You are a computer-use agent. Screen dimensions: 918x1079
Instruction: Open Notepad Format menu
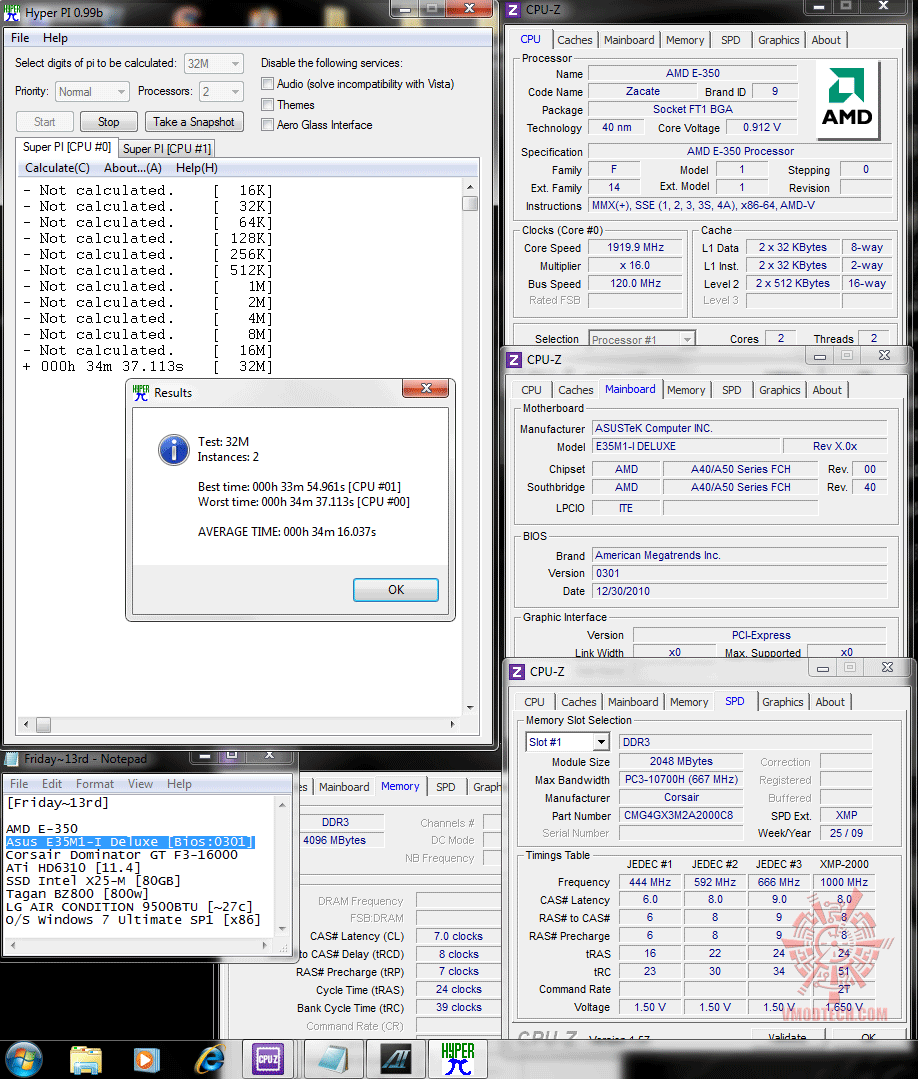point(95,784)
